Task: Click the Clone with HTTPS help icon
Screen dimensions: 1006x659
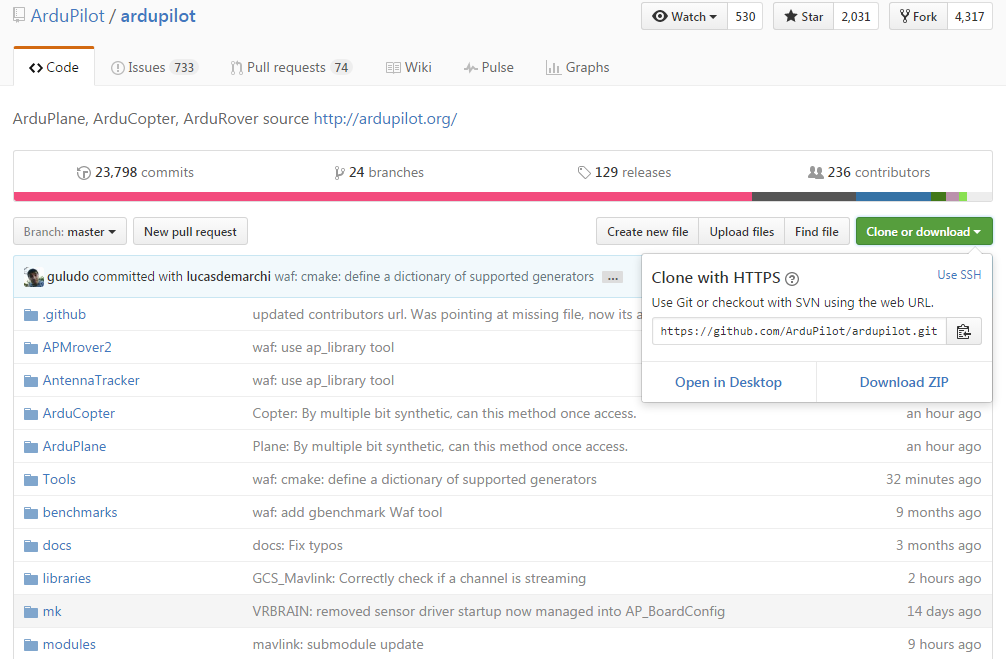Action: tap(792, 278)
